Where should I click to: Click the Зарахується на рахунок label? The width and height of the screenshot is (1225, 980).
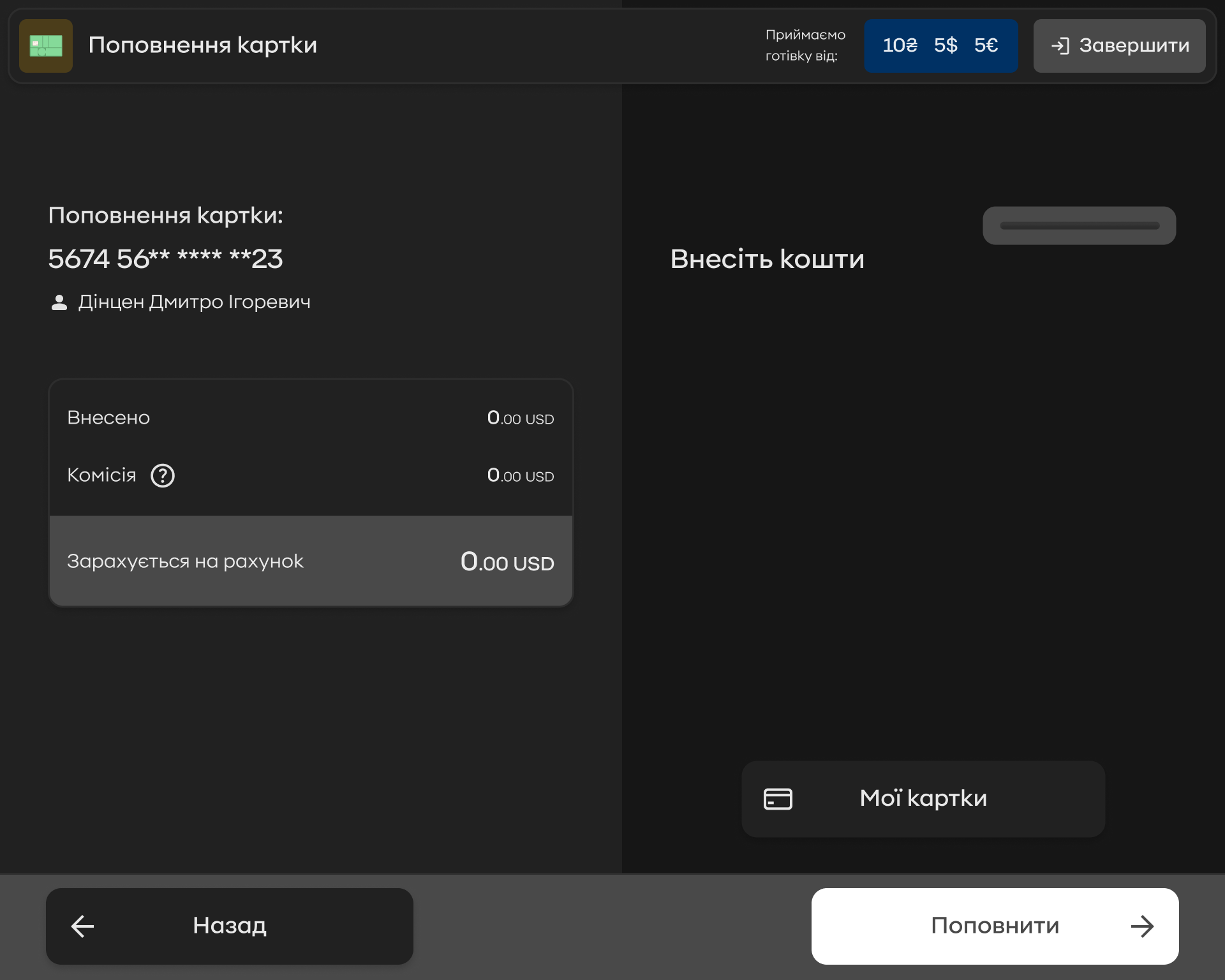coord(185,561)
